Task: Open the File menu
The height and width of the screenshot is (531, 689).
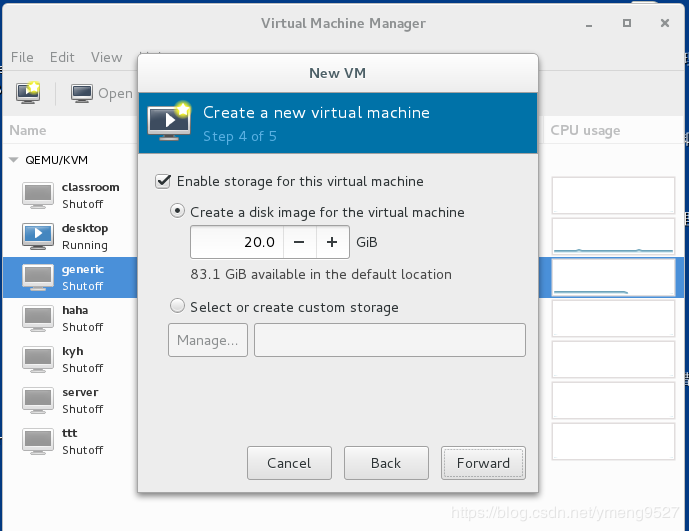Action: (x=22, y=57)
